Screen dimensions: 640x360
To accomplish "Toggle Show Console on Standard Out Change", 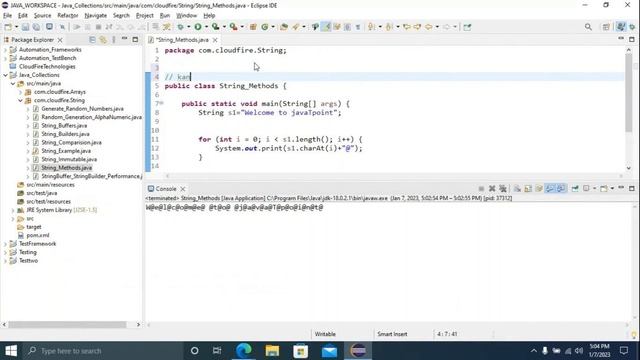I will tap(550, 189).
